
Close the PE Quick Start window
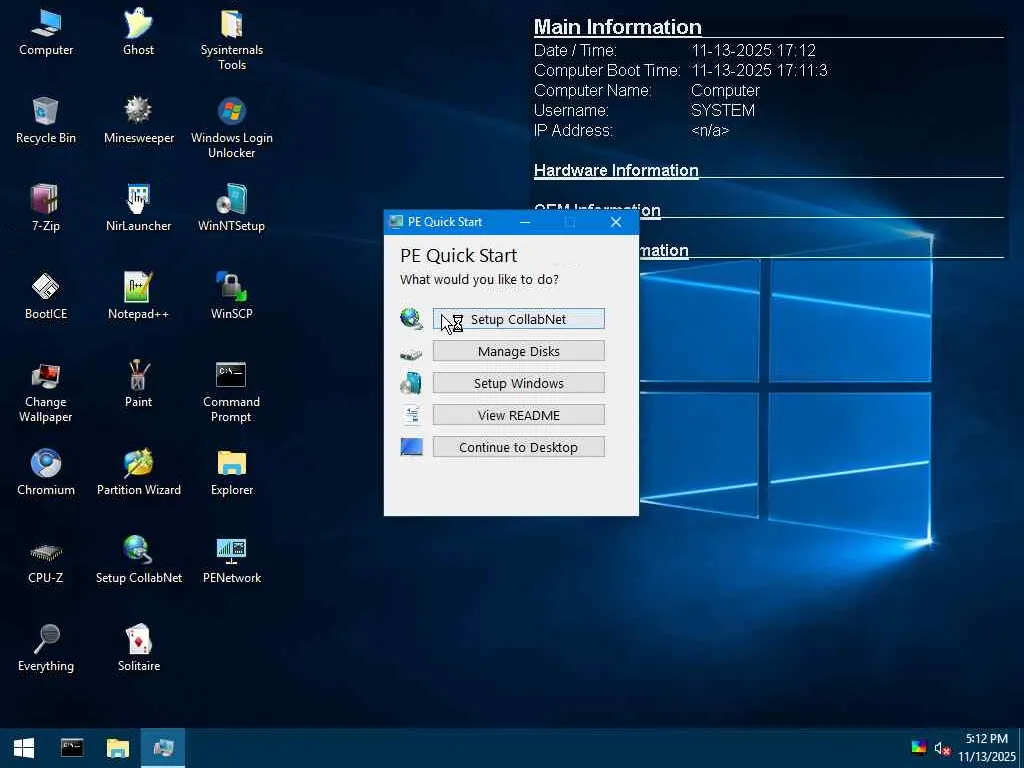click(616, 222)
